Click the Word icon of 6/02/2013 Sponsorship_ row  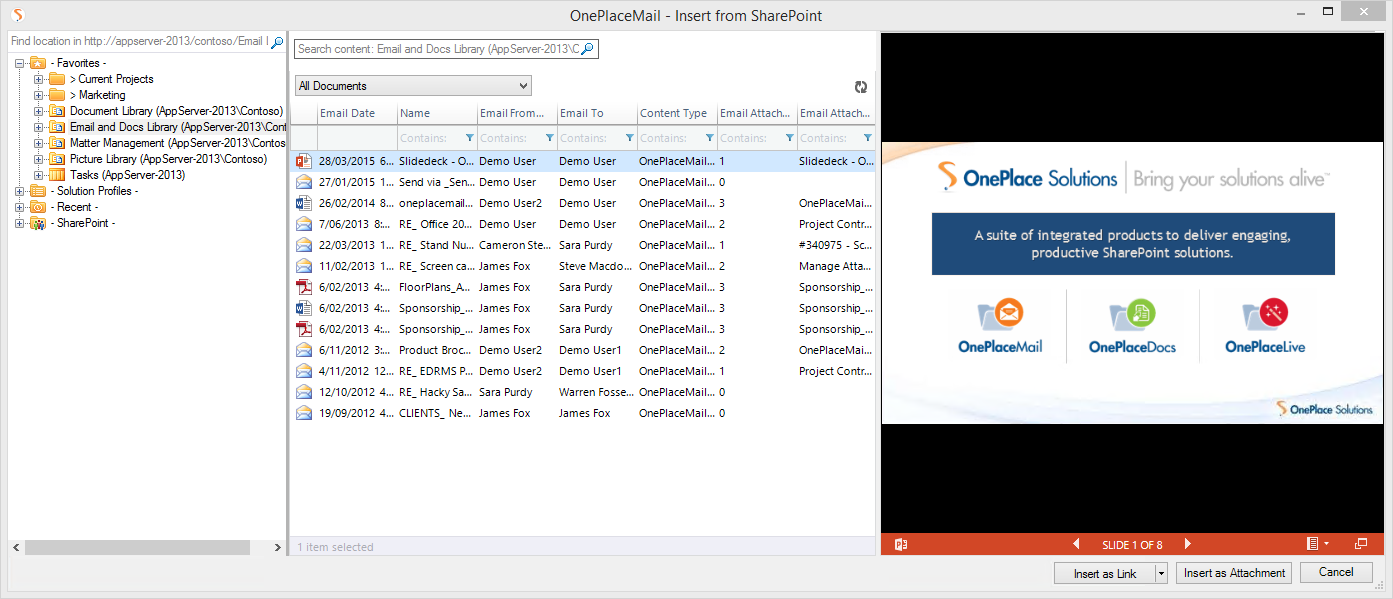click(x=304, y=308)
